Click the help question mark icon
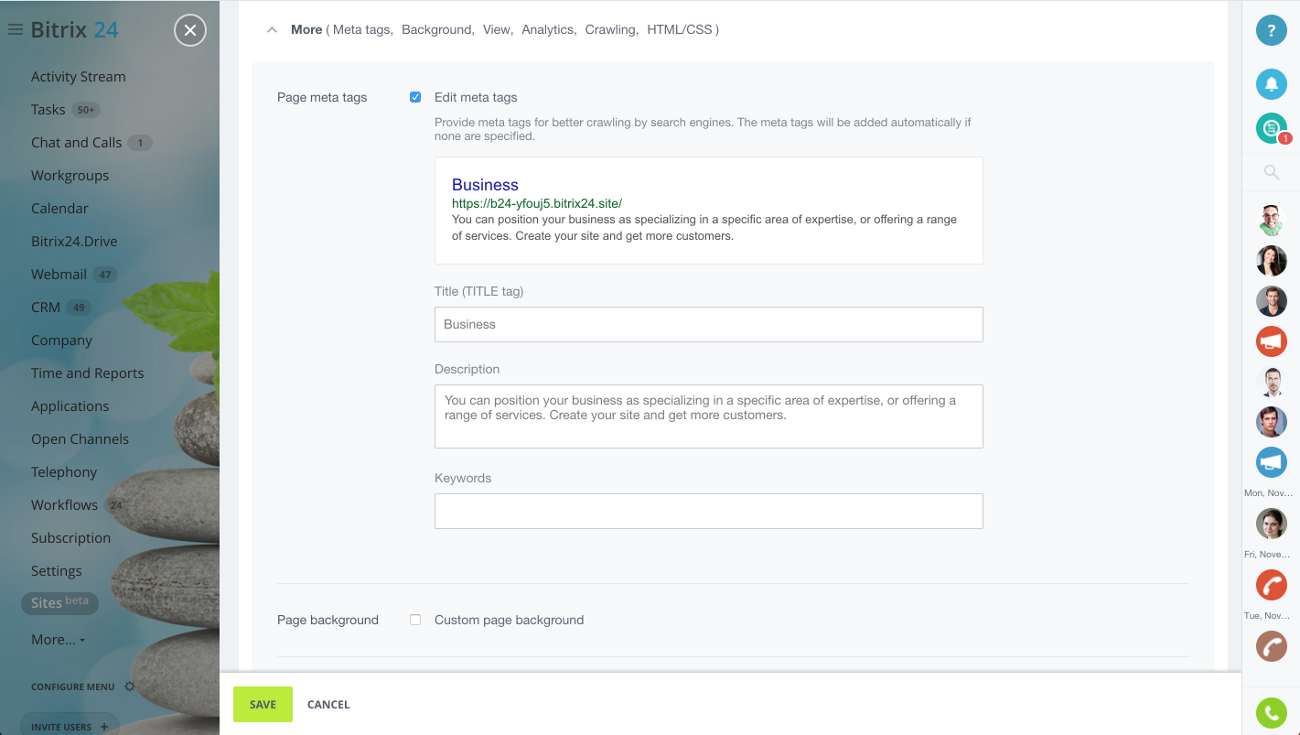Viewport: 1300px width, 735px height. (1271, 30)
